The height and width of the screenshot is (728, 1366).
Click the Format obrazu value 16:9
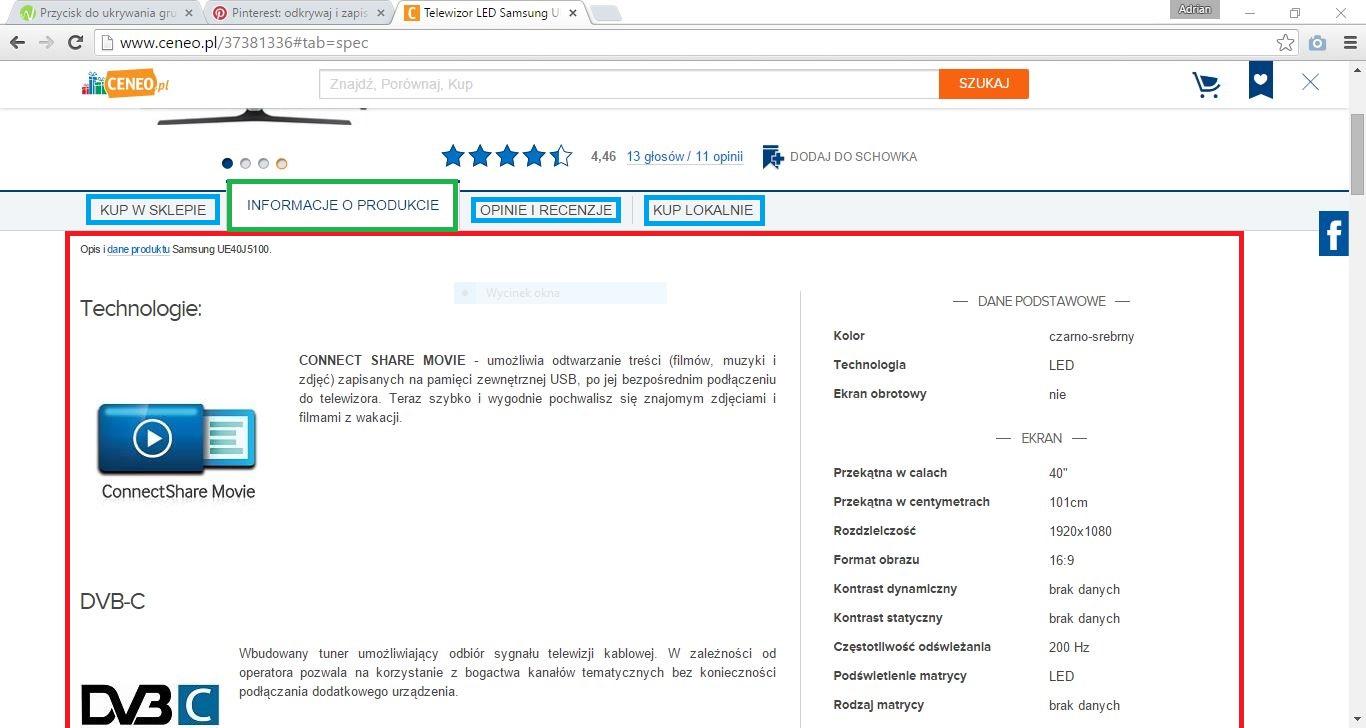pos(1061,560)
